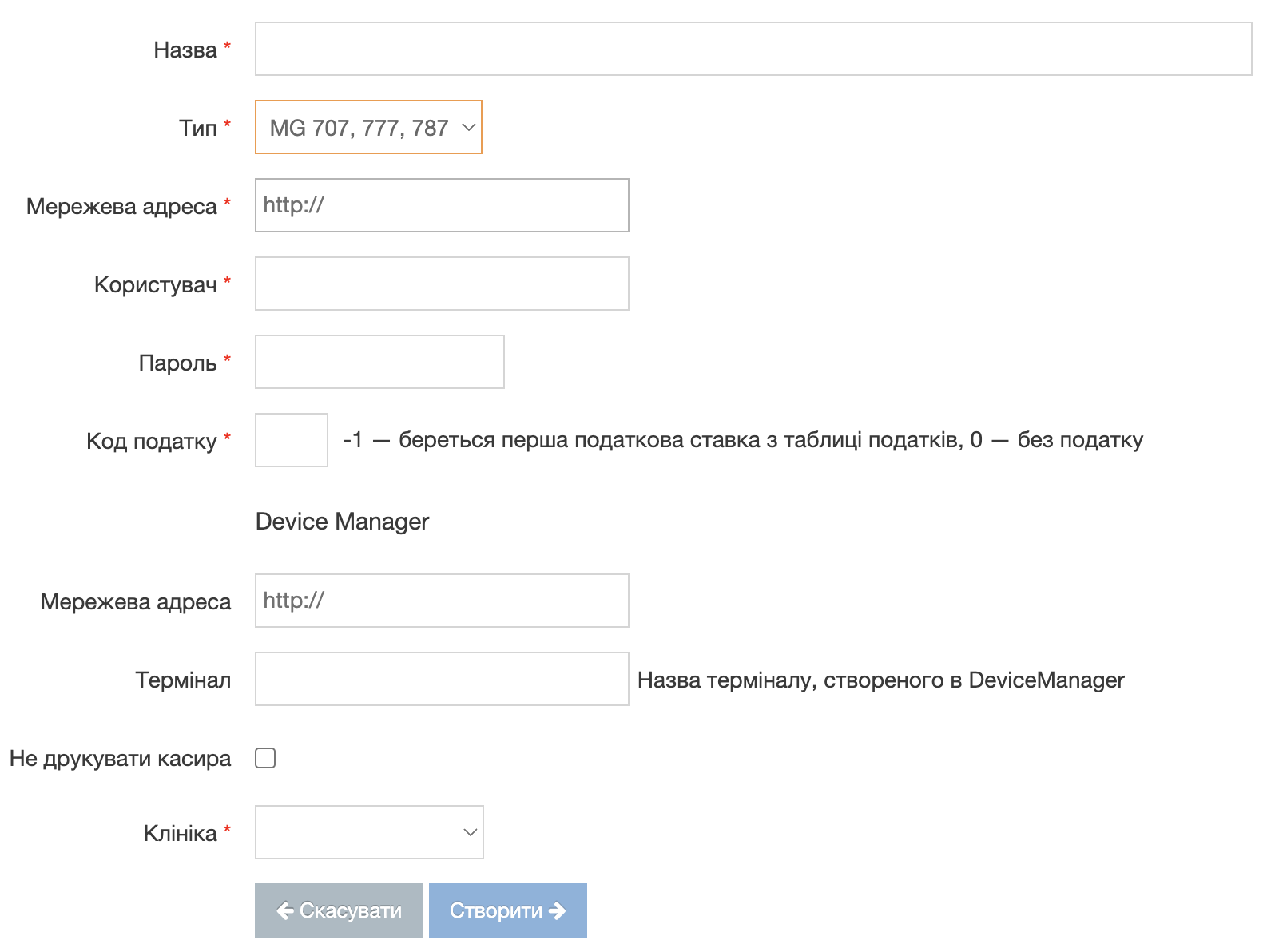Click the Не друкувати касира label text

click(120, 759)
